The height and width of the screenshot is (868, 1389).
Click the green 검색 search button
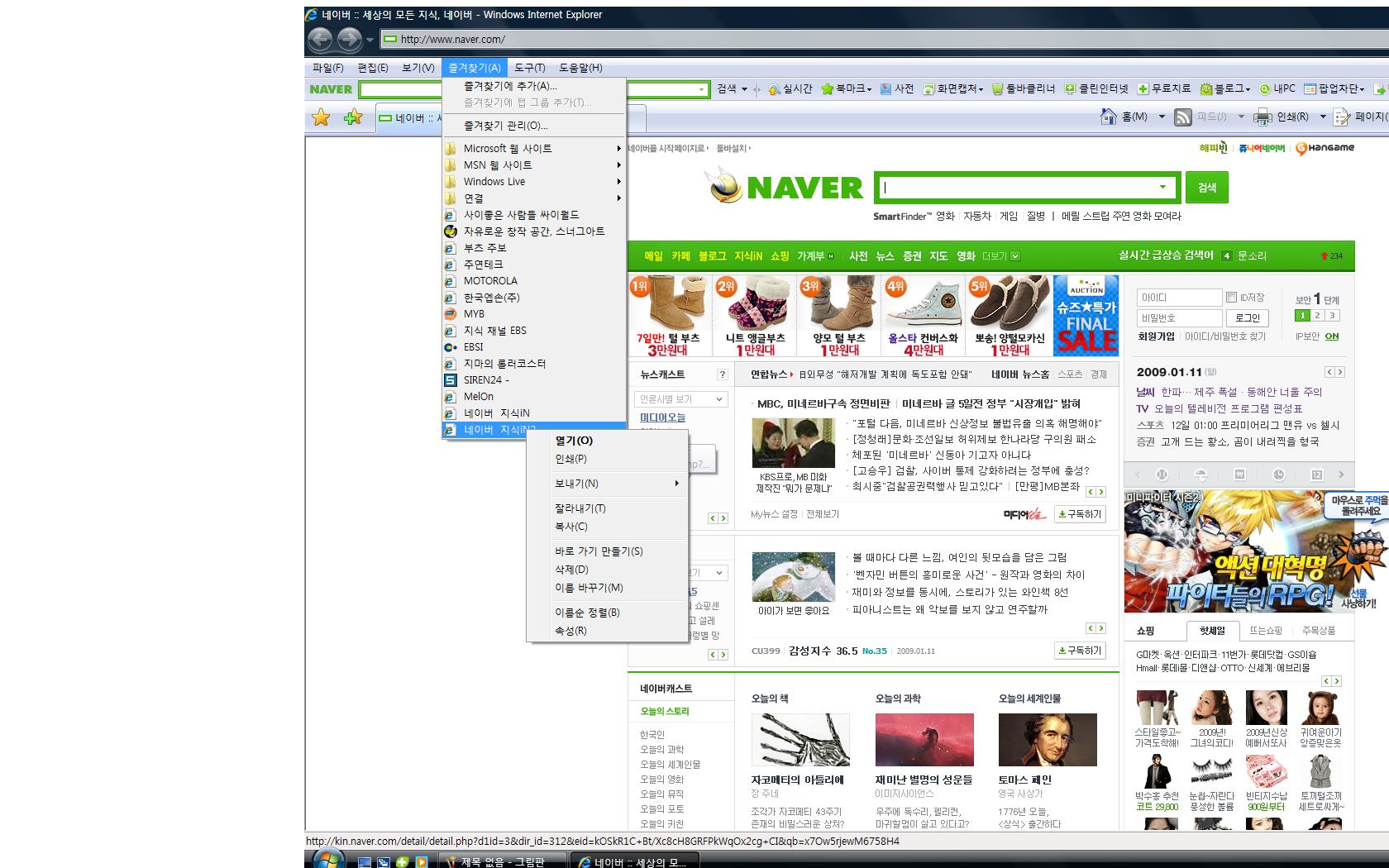1206,188
